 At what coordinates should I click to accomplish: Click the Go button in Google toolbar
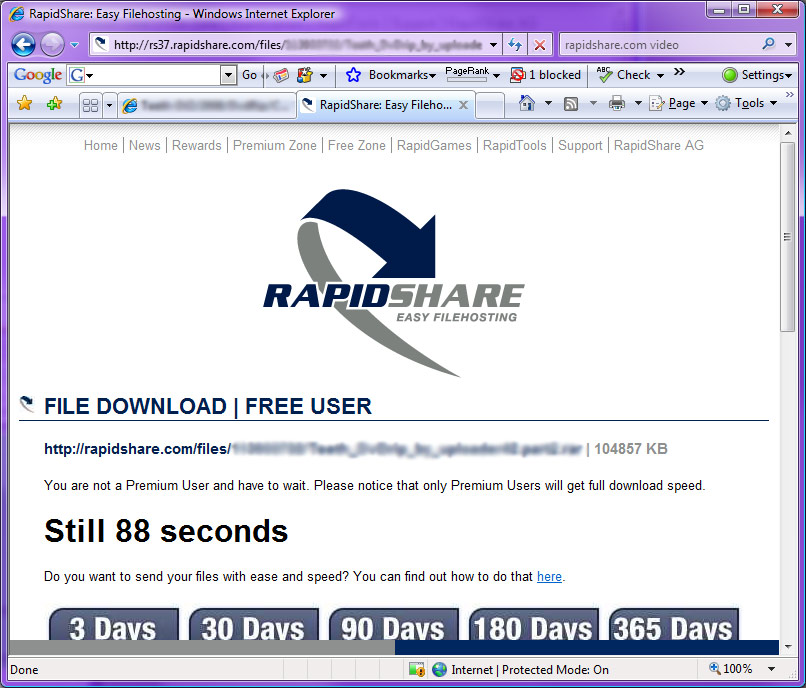coord(249,75)
